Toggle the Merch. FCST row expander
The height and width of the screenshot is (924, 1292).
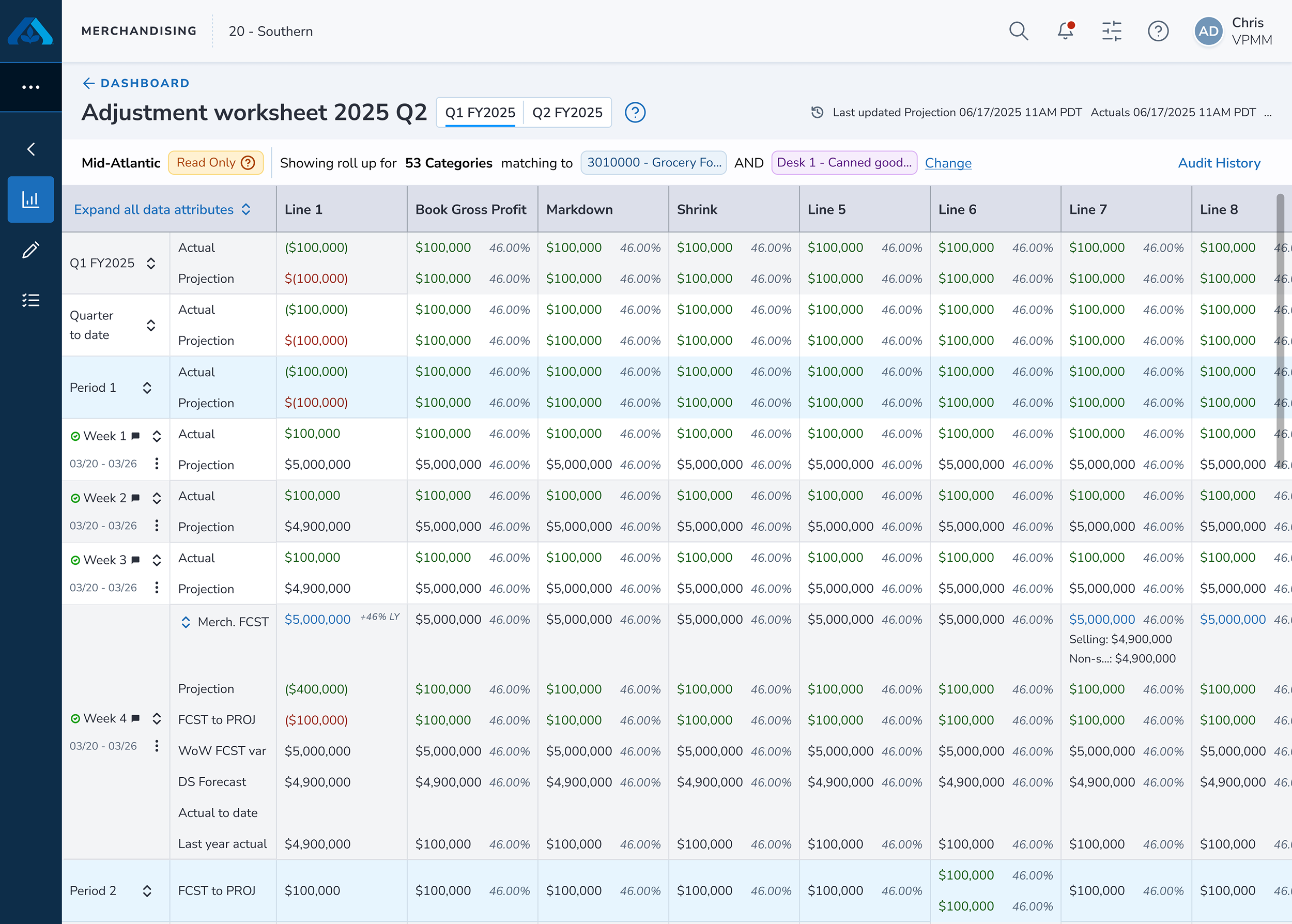pyautogui.click(x=186, y=622)
